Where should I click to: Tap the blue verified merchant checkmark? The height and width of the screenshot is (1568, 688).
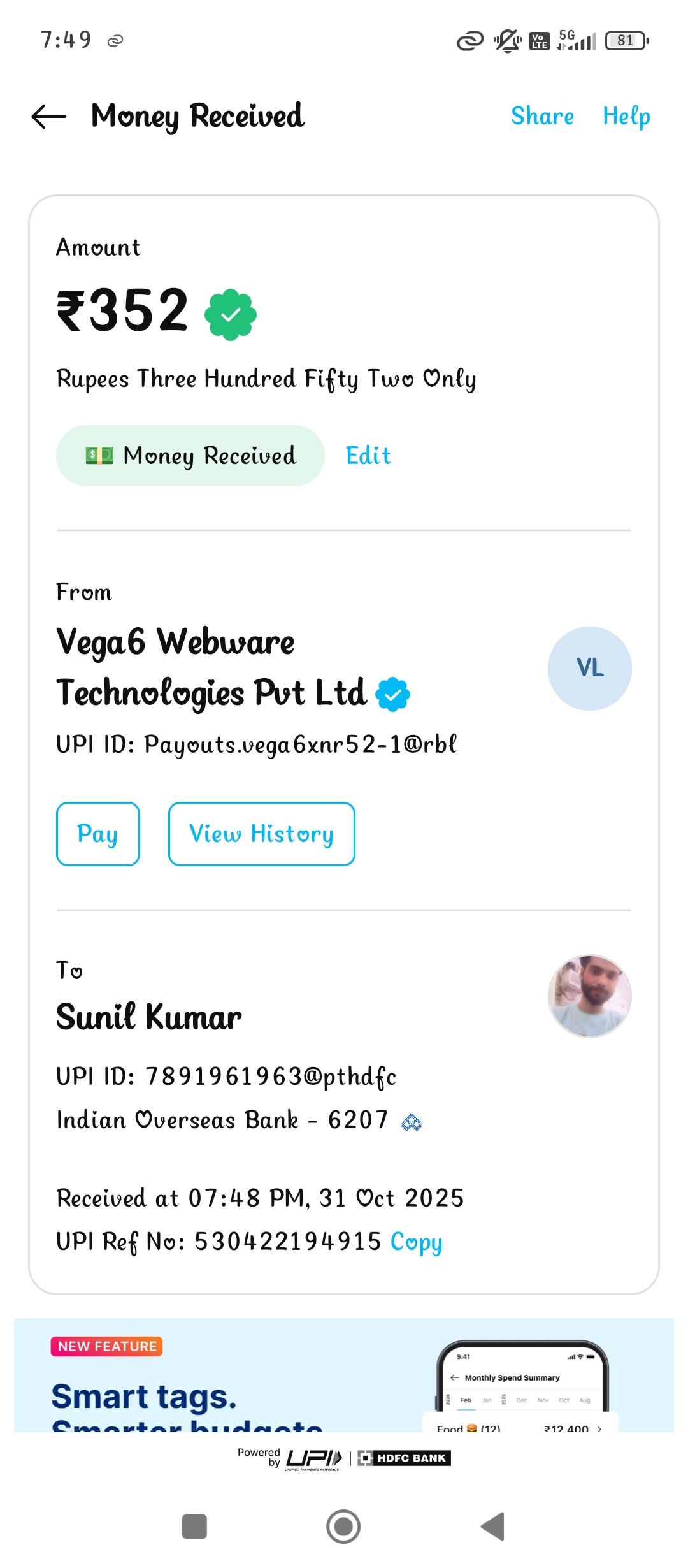[393, 694]
